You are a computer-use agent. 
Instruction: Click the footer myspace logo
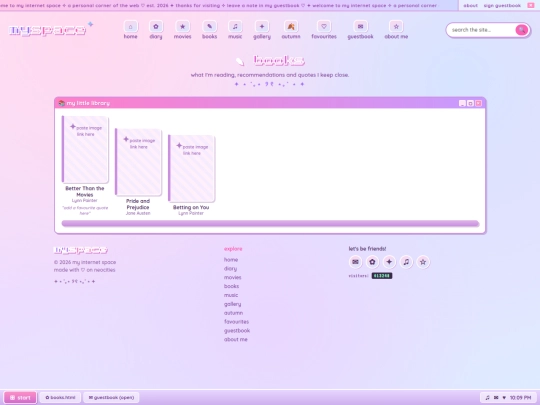coord(81,250)
